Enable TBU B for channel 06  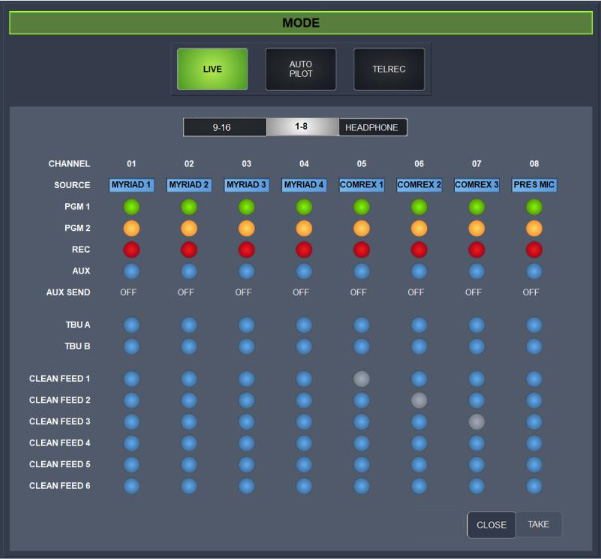pos(419,346)
